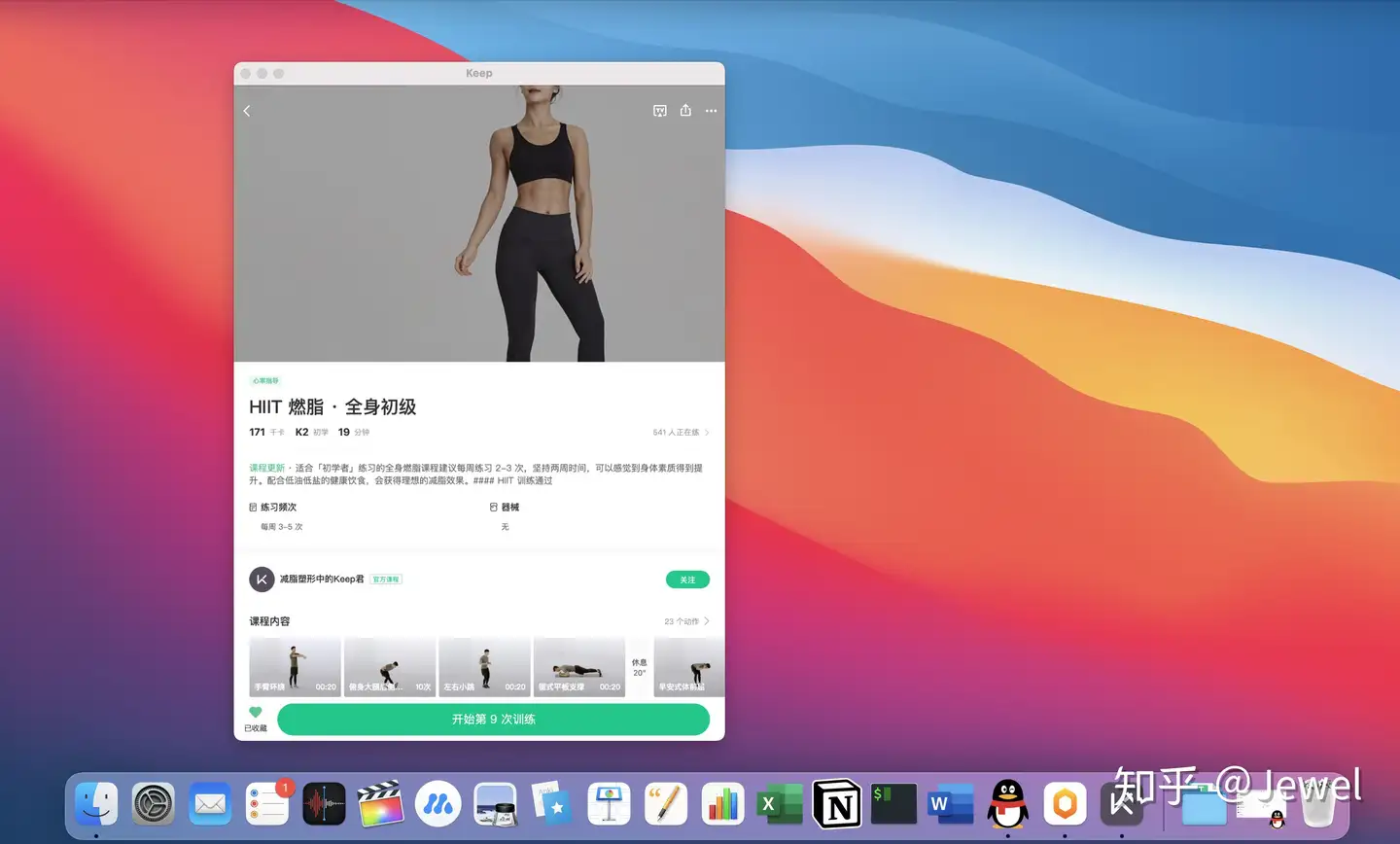Open System Preferences from the Dock

(x=154, y=804)
